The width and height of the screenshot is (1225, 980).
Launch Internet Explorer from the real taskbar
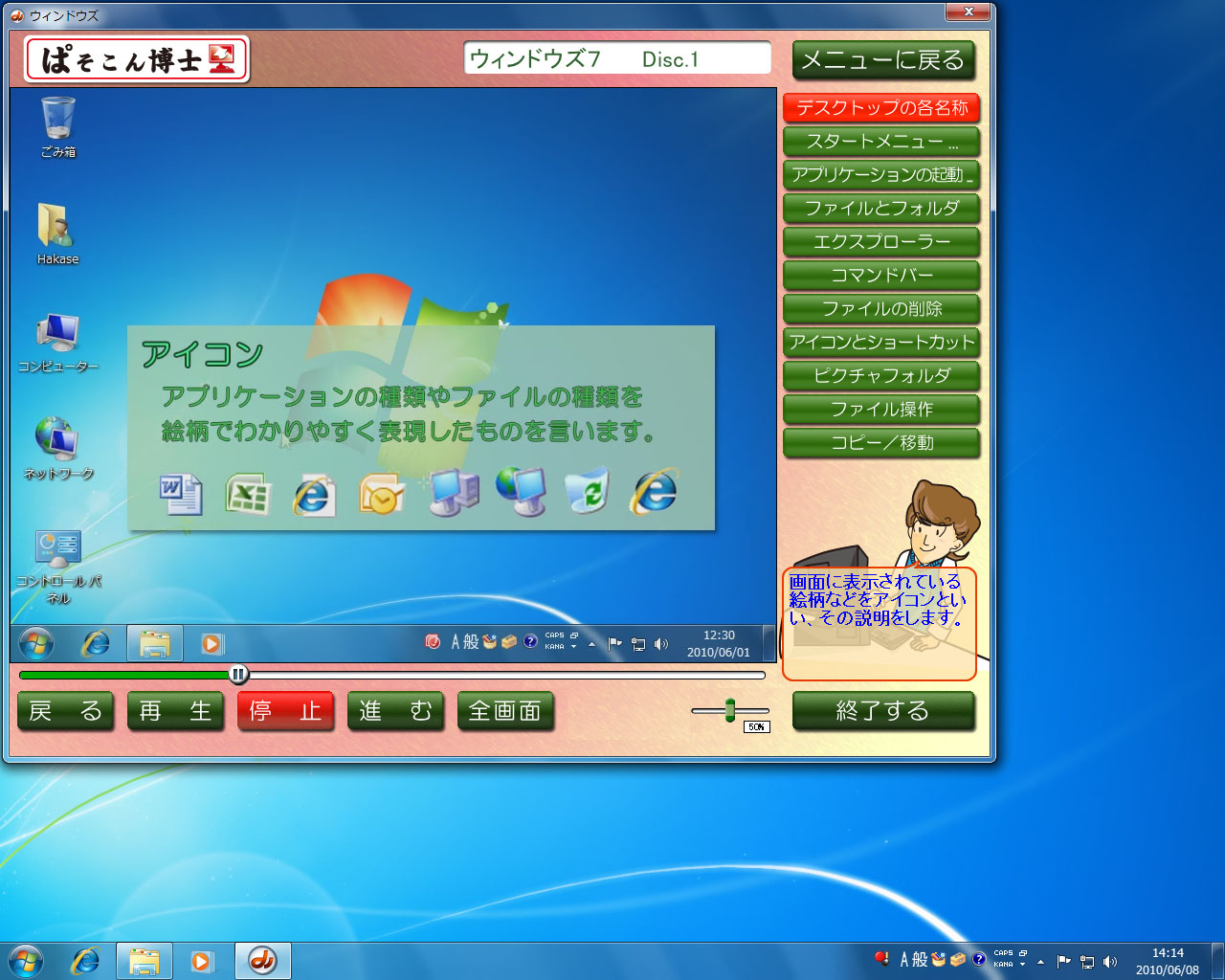86,961
